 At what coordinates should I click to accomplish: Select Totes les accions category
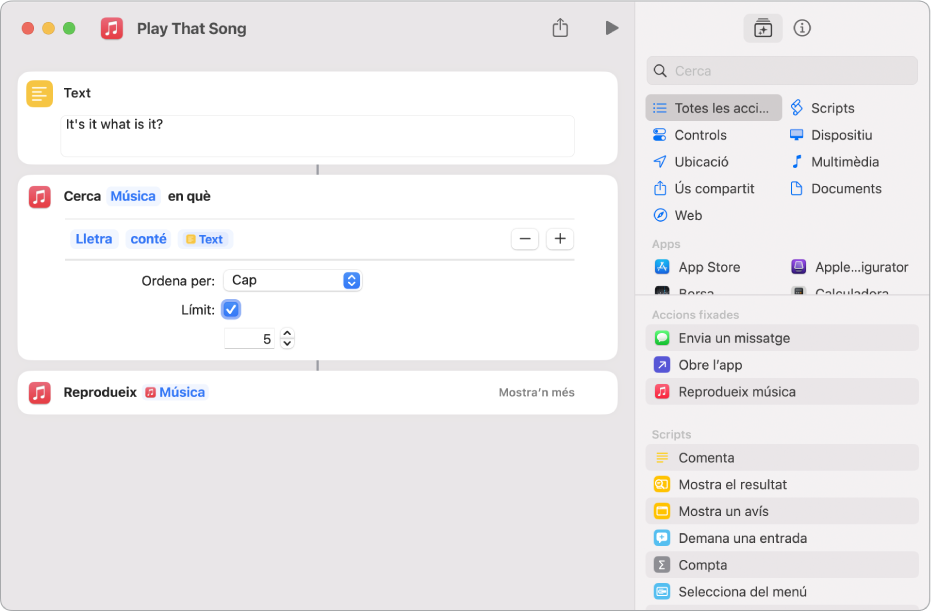pos(713,108)
